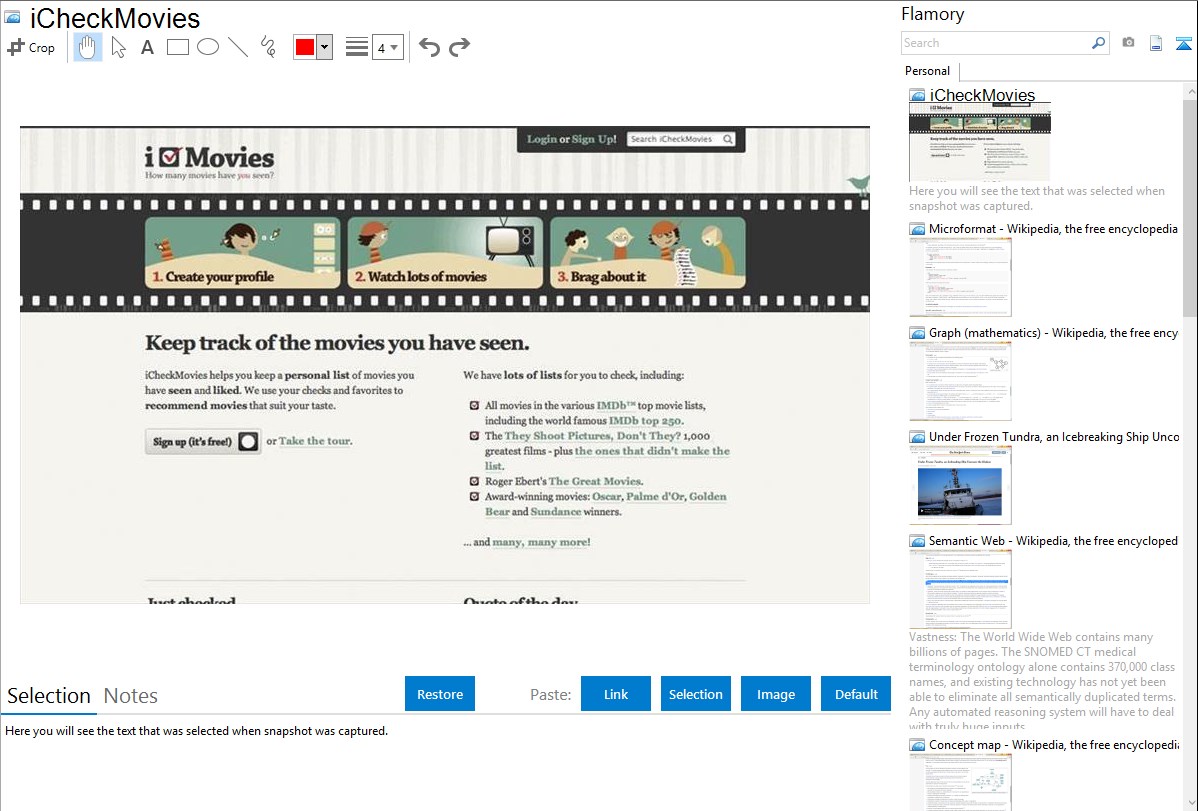
Task: Click the Semantic Web - Wikipedia title text
Action: [x=1053, y=540]
